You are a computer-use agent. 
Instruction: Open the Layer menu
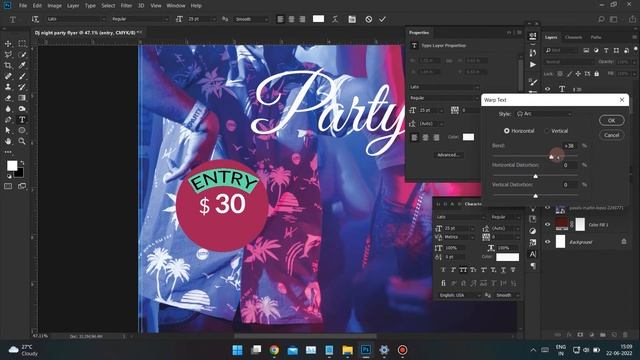pos(73,6)
